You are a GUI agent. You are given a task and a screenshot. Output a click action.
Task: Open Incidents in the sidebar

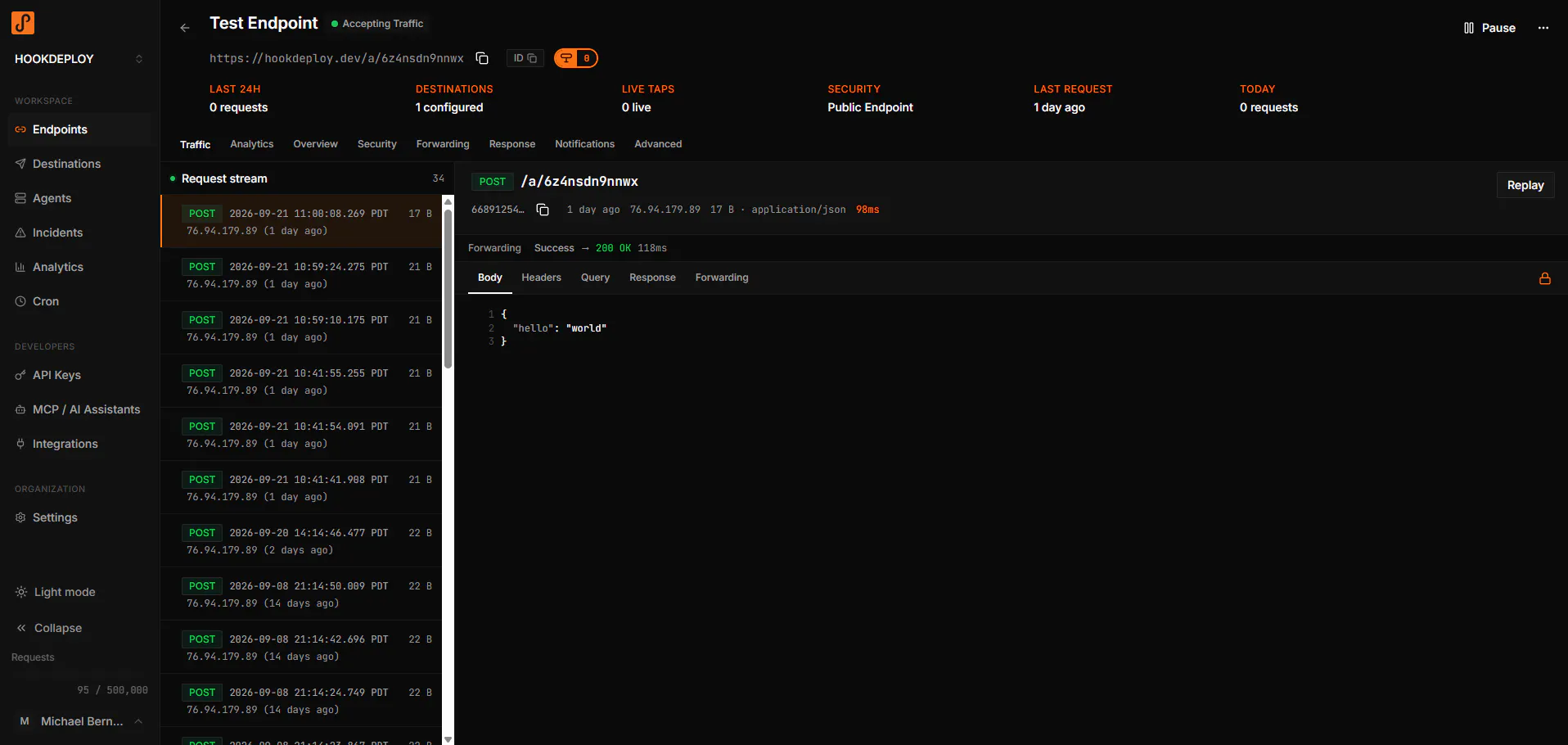[79, 233]
